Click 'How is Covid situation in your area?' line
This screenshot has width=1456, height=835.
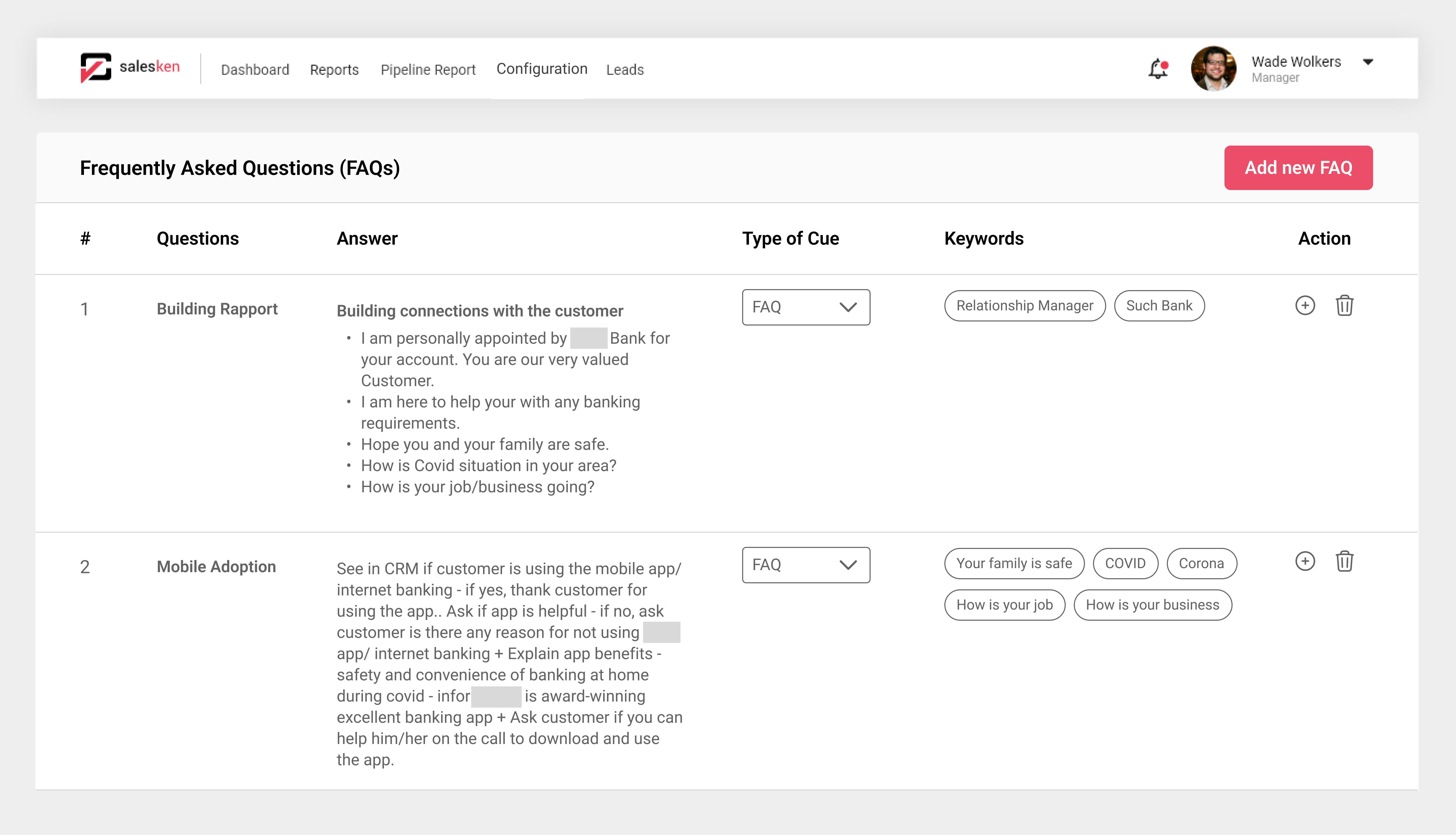click(488, 466)
